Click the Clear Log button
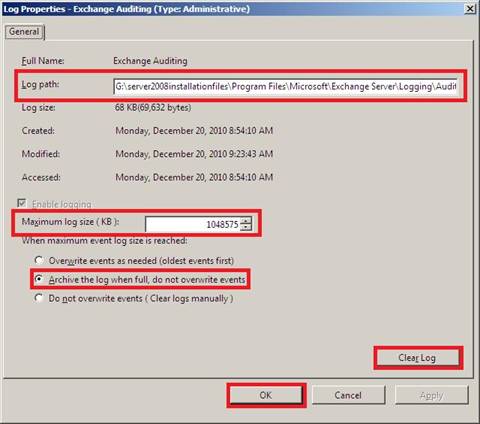Screen dimensions: 480x424 [418, 358]
